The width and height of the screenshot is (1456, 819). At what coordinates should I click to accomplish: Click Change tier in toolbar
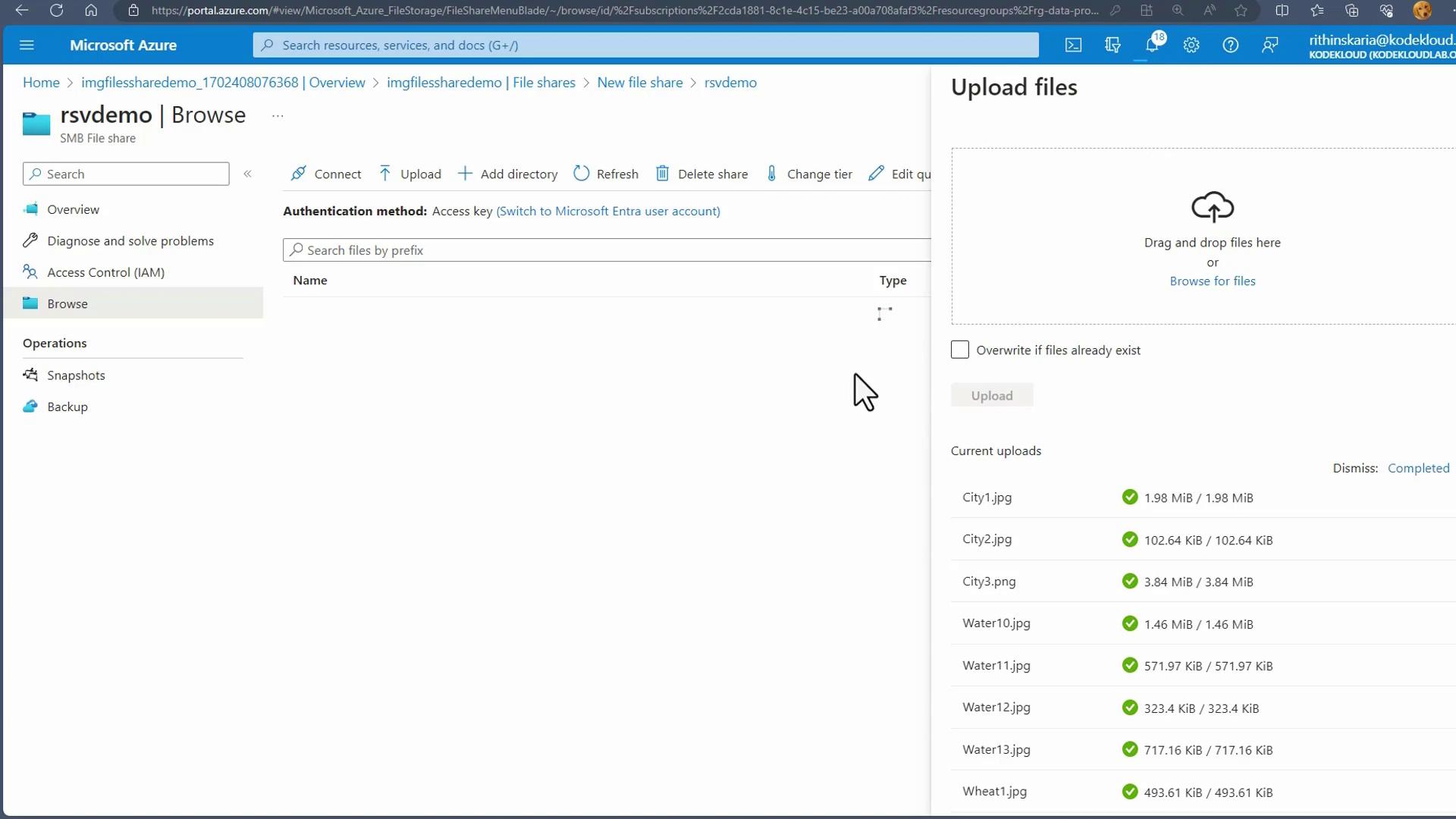click(x=809, y=174)
